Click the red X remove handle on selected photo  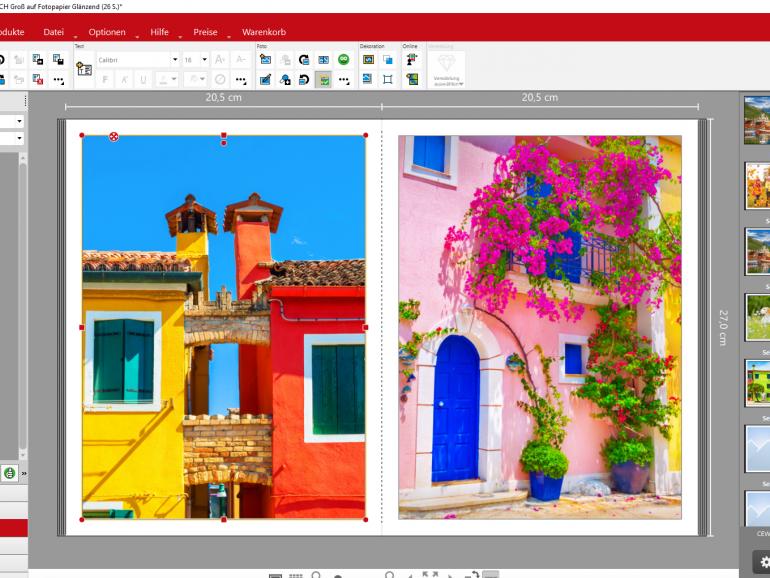[113, 137]
